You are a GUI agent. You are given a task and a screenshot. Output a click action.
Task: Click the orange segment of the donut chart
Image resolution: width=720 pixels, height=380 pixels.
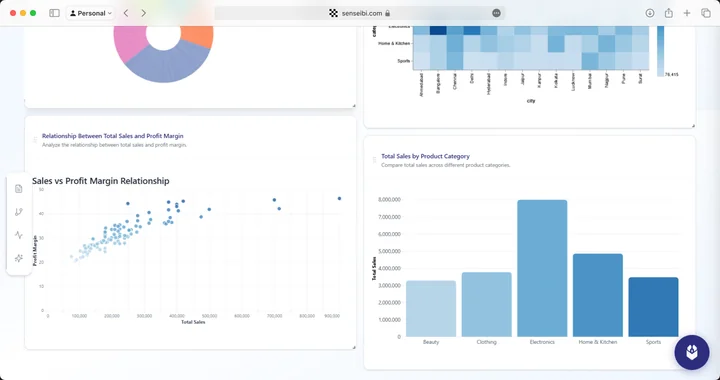click(x=198, y=36)
